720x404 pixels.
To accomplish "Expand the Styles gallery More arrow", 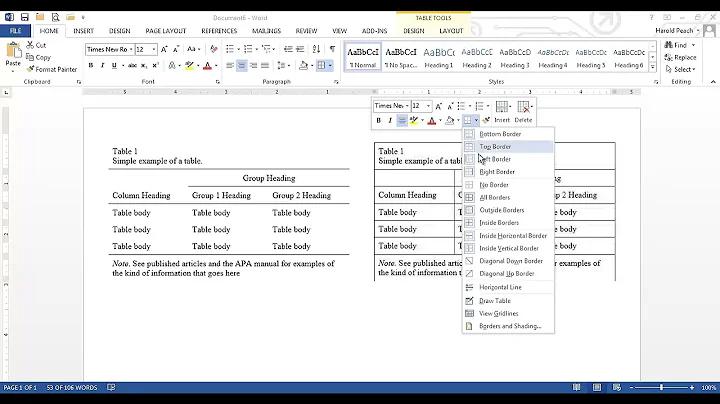I will point(652,67).
